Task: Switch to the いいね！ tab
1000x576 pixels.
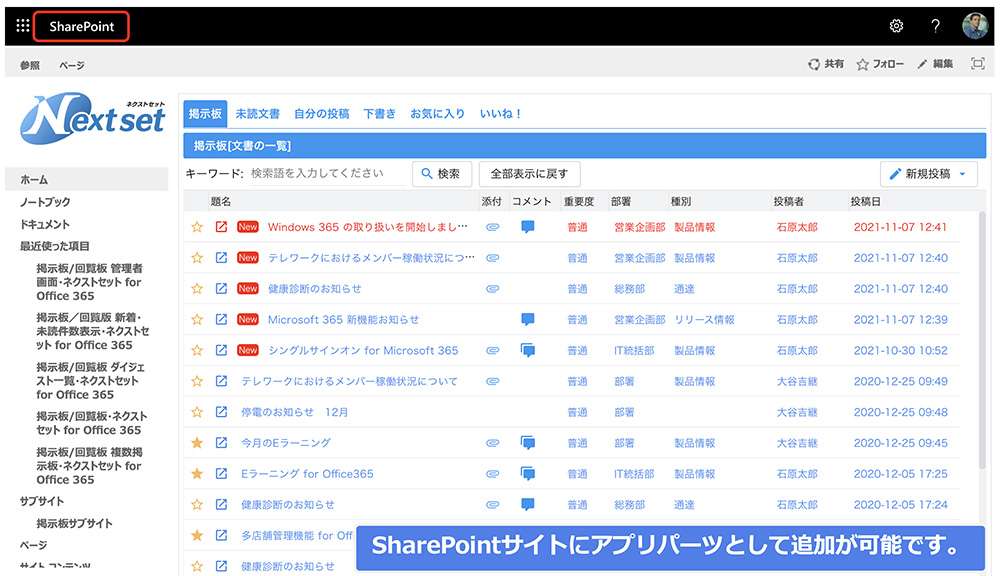Action: [501, 114]
